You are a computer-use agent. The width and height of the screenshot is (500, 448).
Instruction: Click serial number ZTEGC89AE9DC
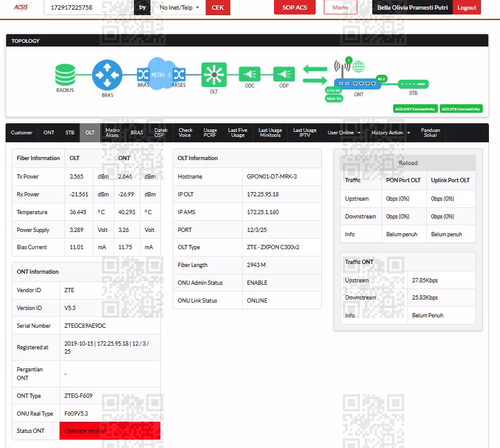(85, 326)
